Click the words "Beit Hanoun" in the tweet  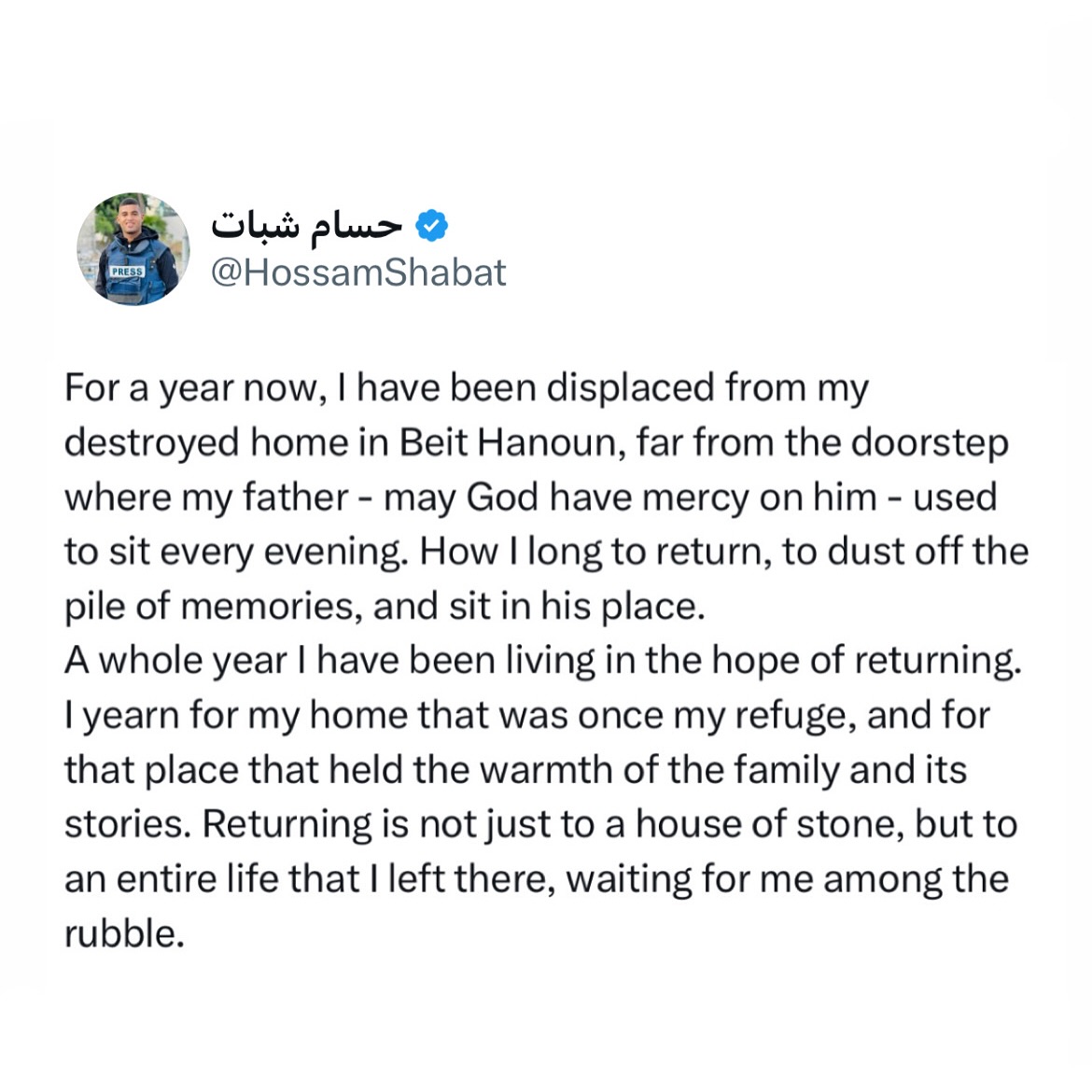[511, 442]
